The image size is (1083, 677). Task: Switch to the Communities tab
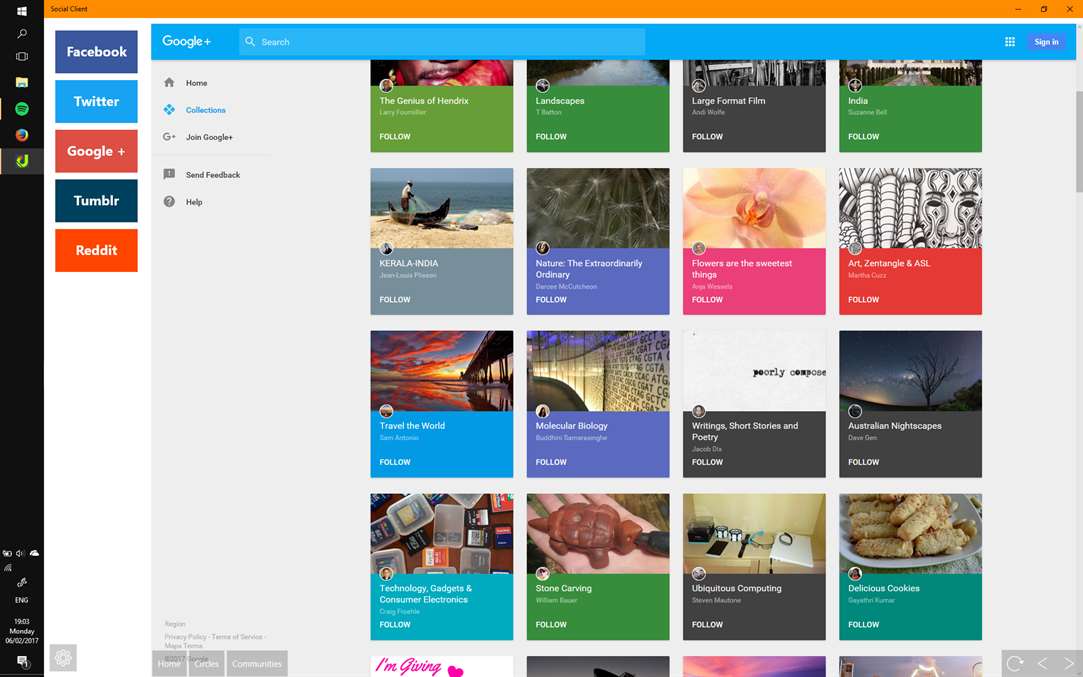256,663
